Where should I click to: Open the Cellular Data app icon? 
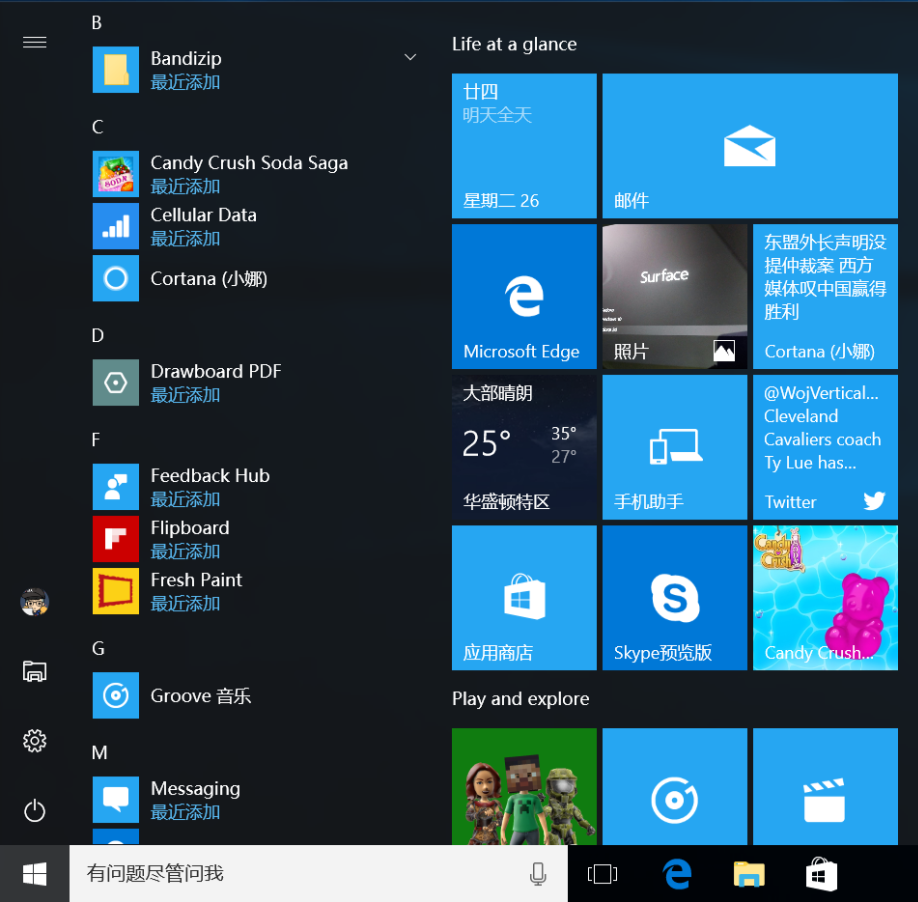click(115, 226)
